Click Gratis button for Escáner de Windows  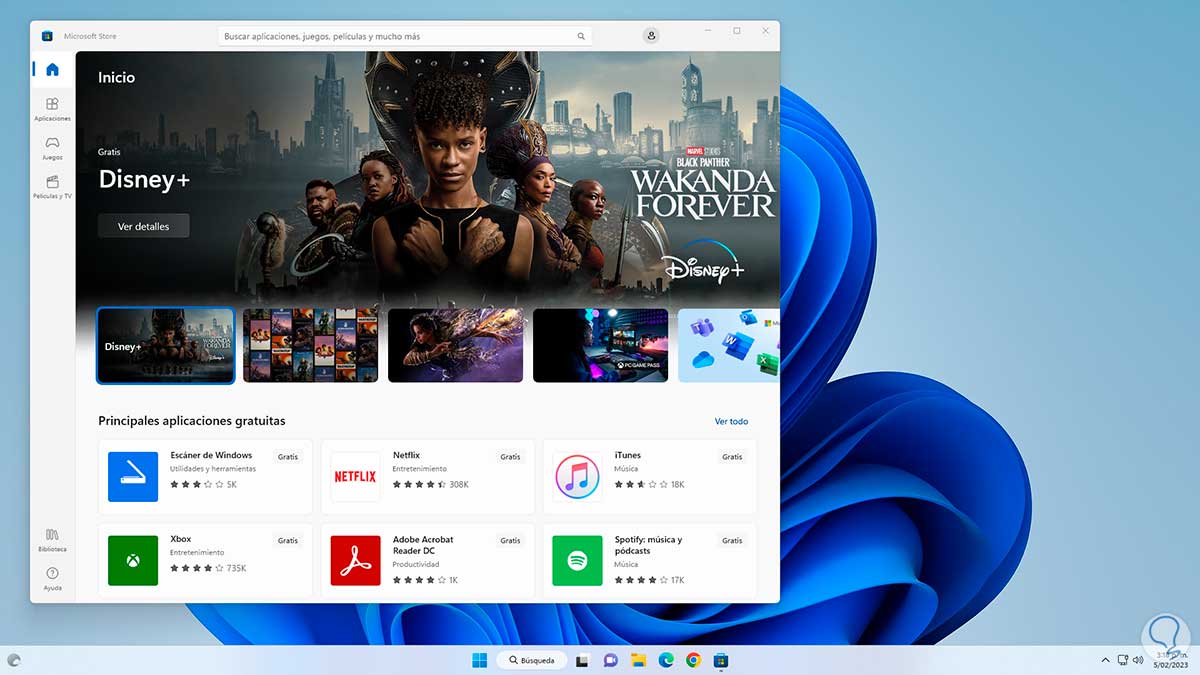pos(288,457)
